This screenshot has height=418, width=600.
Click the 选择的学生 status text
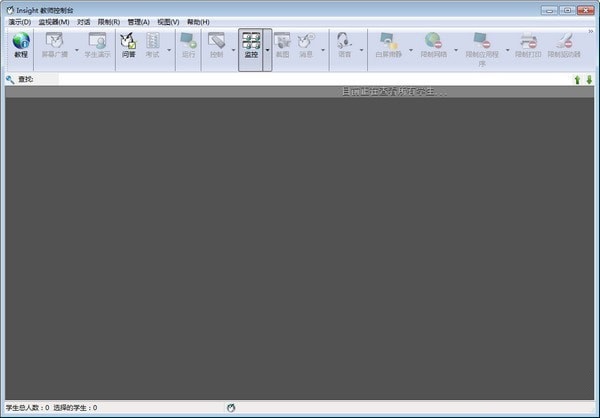pyautogui.click(x=75, y=408)
